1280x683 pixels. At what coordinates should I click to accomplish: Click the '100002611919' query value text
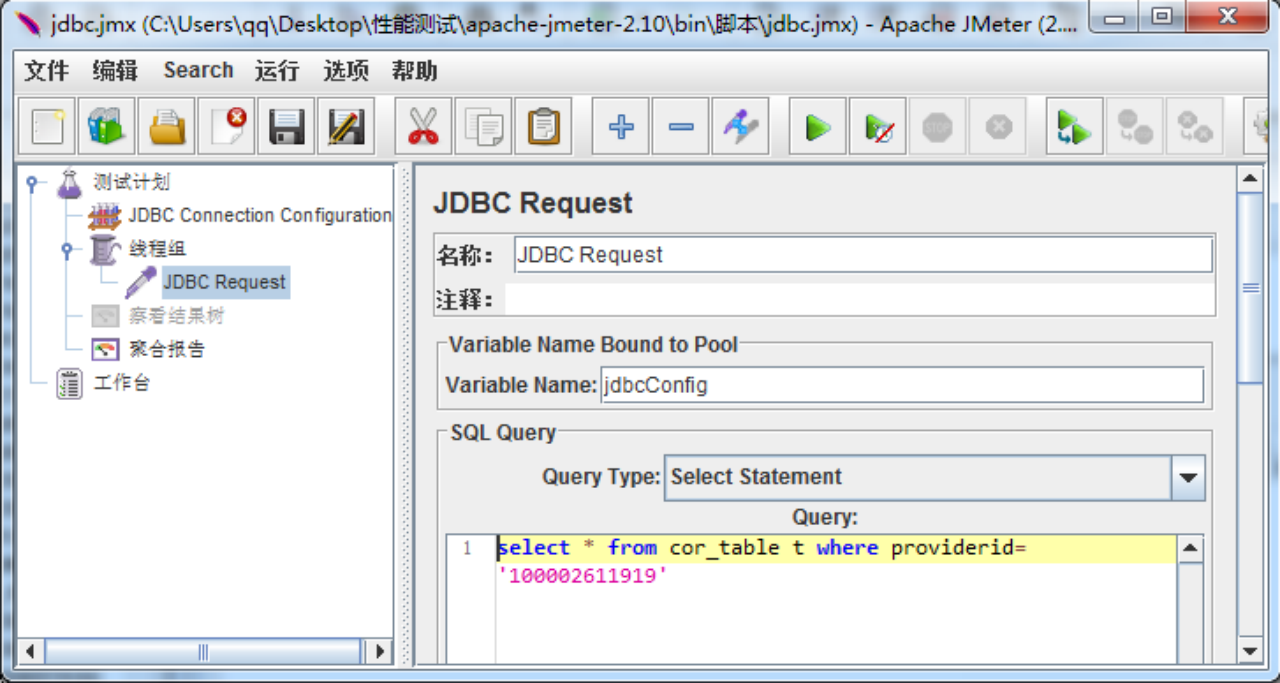[582, 576]
